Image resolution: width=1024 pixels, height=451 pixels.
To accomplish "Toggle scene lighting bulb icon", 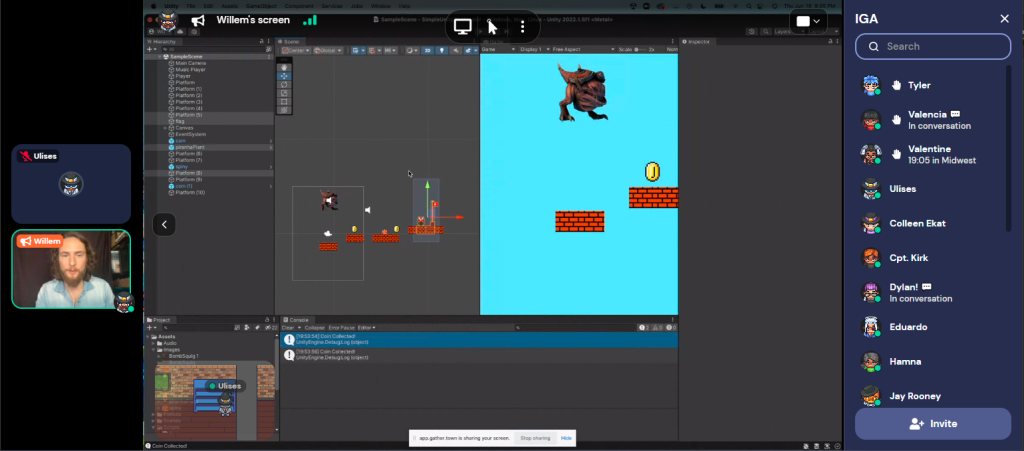I will [441, 50].
